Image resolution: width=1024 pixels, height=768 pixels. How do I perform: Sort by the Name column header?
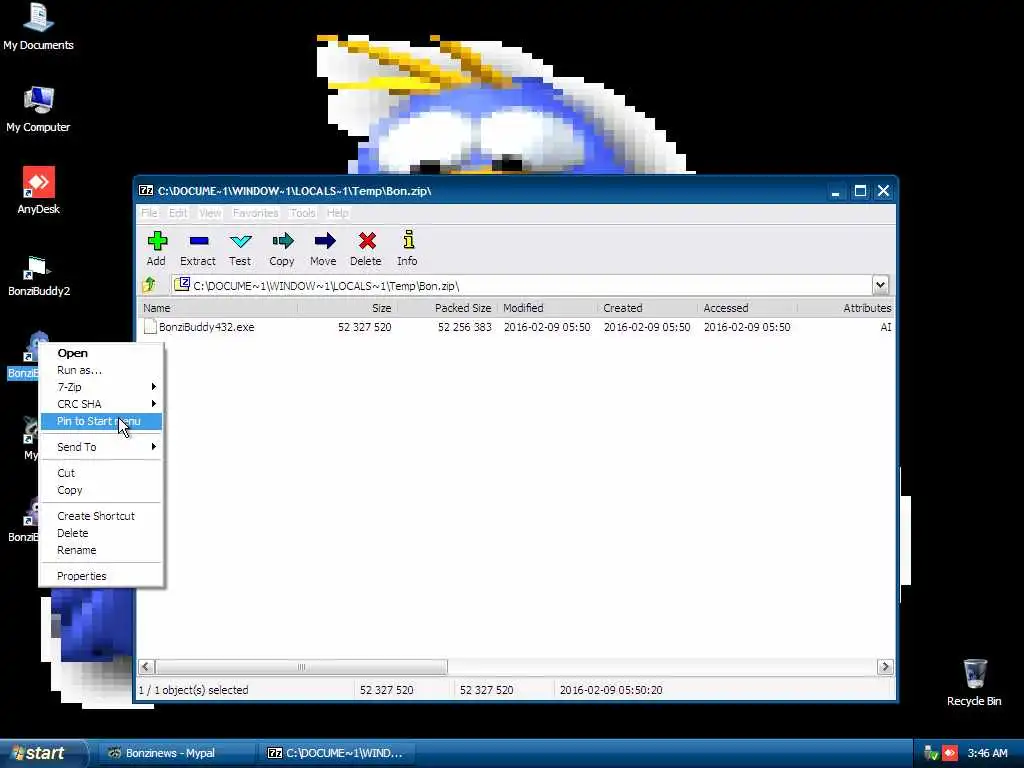pos(218,308)
